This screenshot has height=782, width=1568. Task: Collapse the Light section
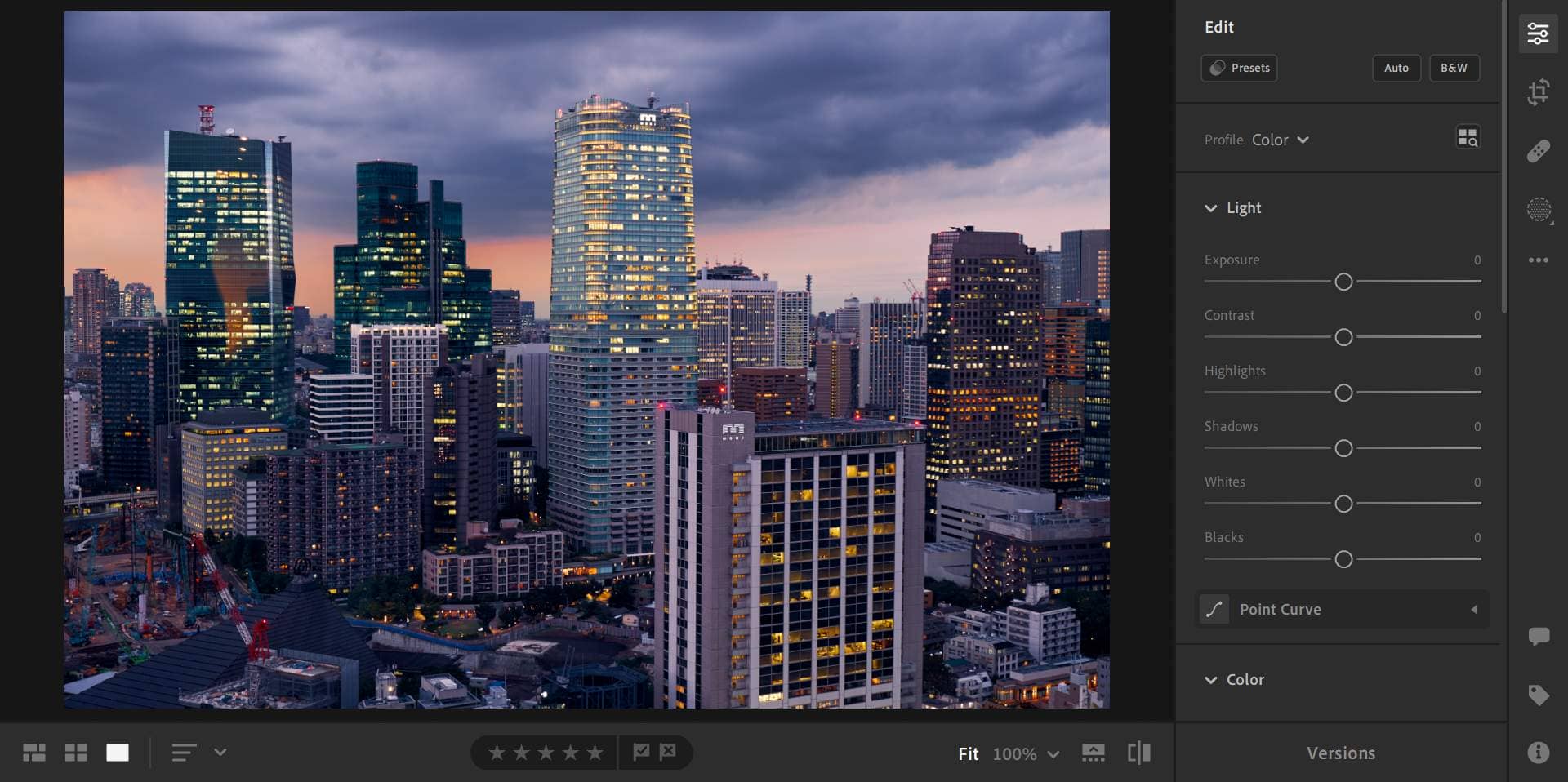tap(1210, 208)
